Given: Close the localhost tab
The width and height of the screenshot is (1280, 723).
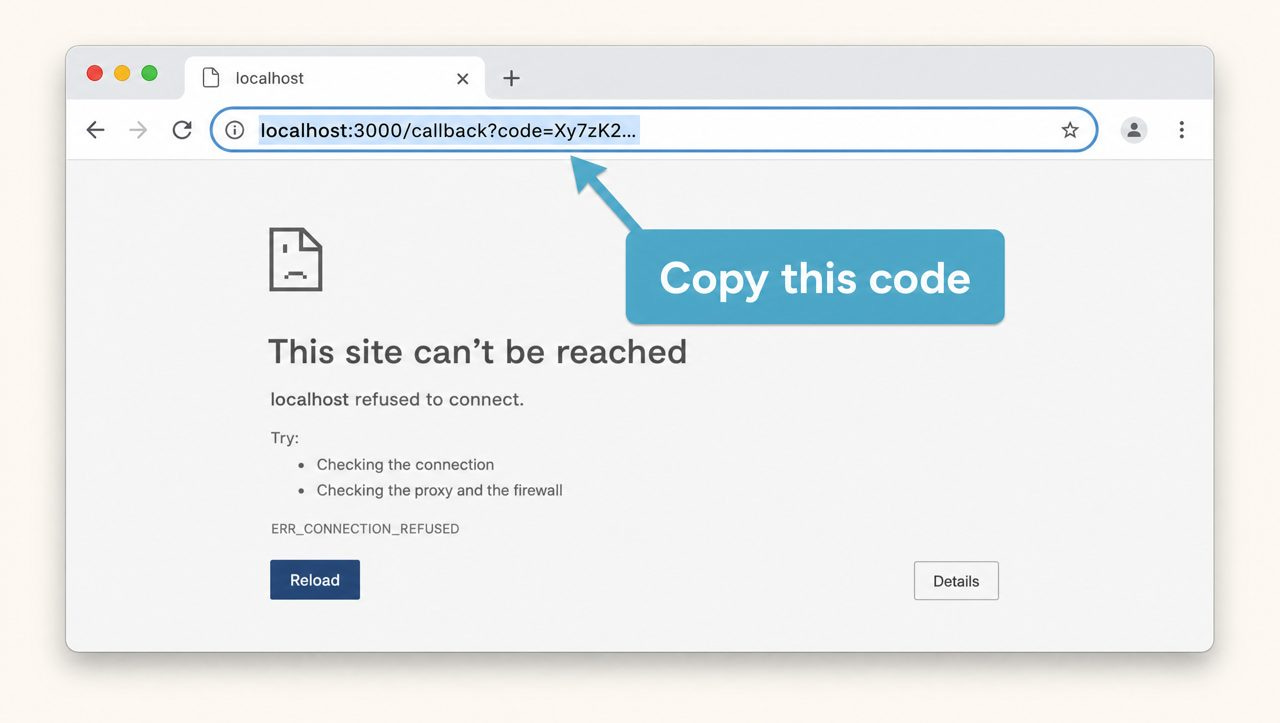Looking at the screenshot, I should (x=462, y=78).
